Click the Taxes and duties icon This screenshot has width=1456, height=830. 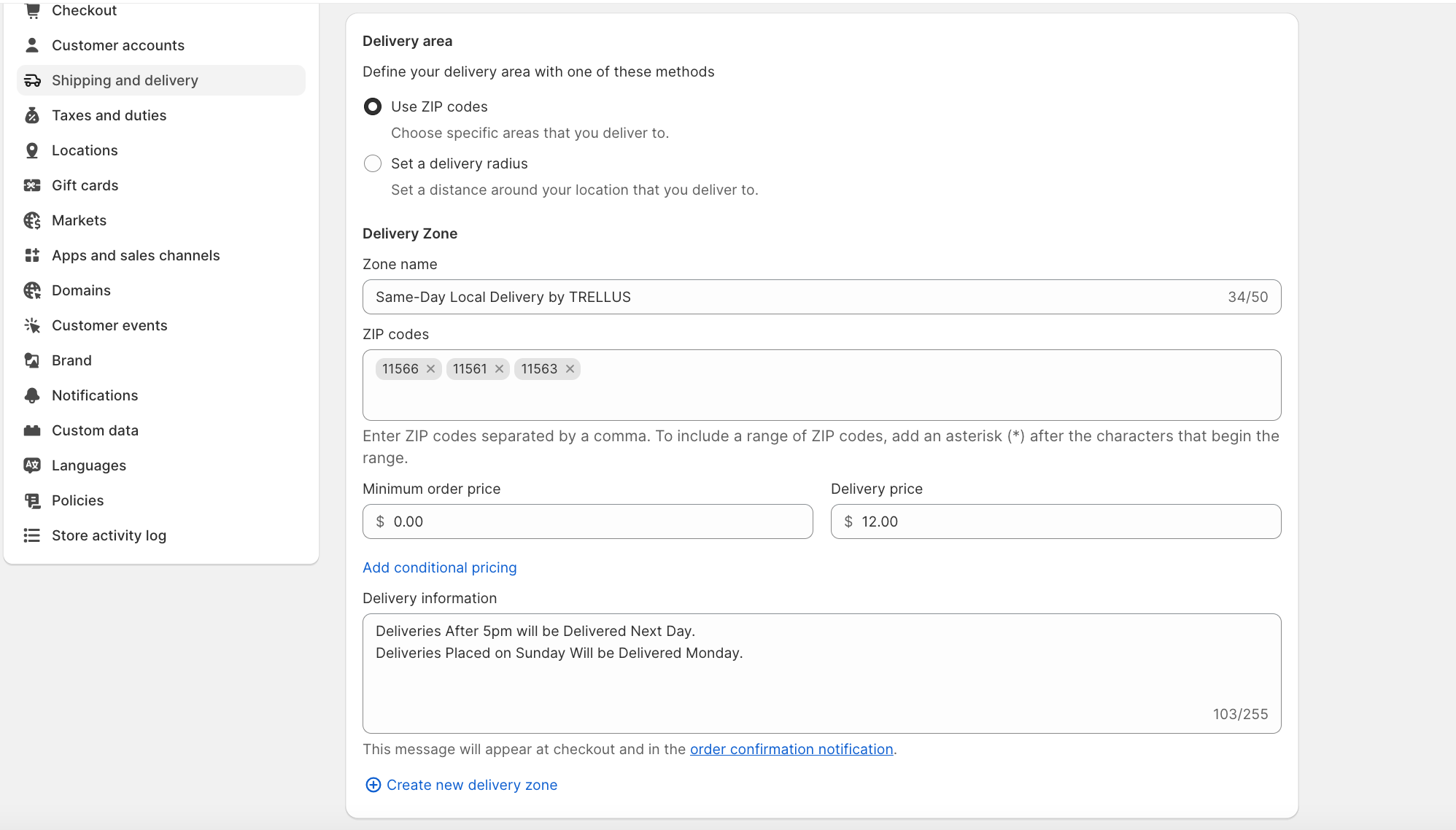coord(32,115)
